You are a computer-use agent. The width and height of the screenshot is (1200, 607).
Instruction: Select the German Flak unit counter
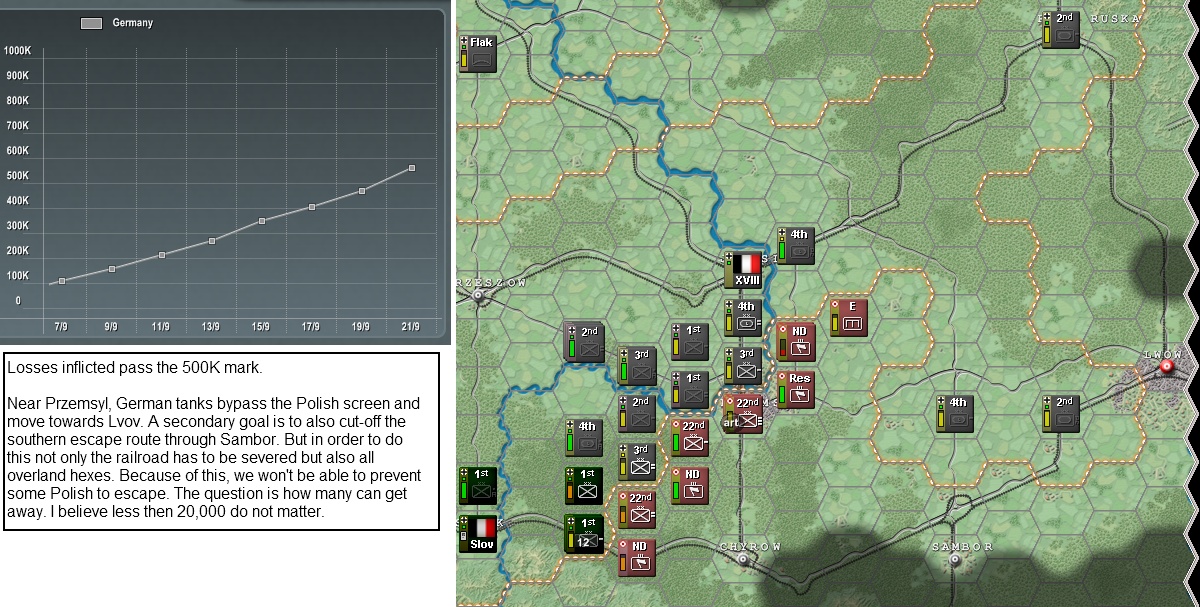pos(478,52)
